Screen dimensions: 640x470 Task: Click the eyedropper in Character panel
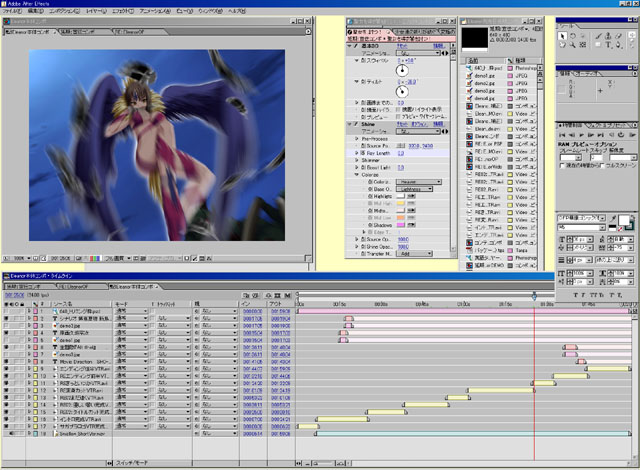(613, 219)
